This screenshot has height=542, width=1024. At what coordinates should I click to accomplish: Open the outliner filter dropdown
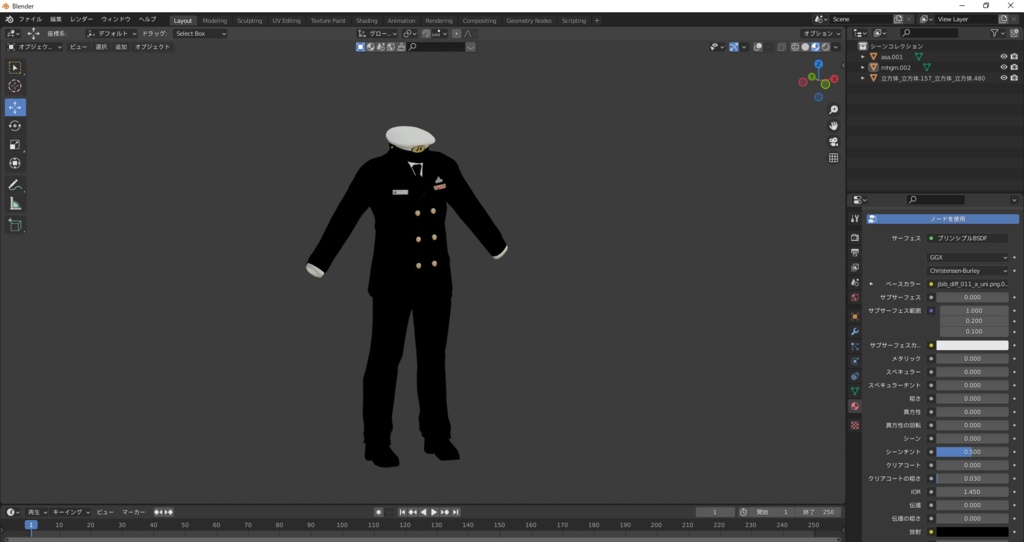(x=997, y=33)
